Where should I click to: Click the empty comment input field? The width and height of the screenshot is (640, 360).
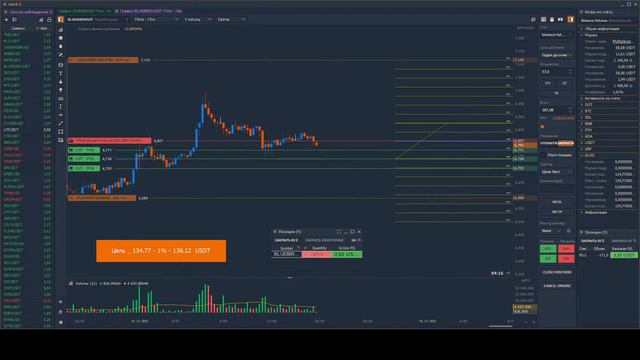[x=557, y=189]
